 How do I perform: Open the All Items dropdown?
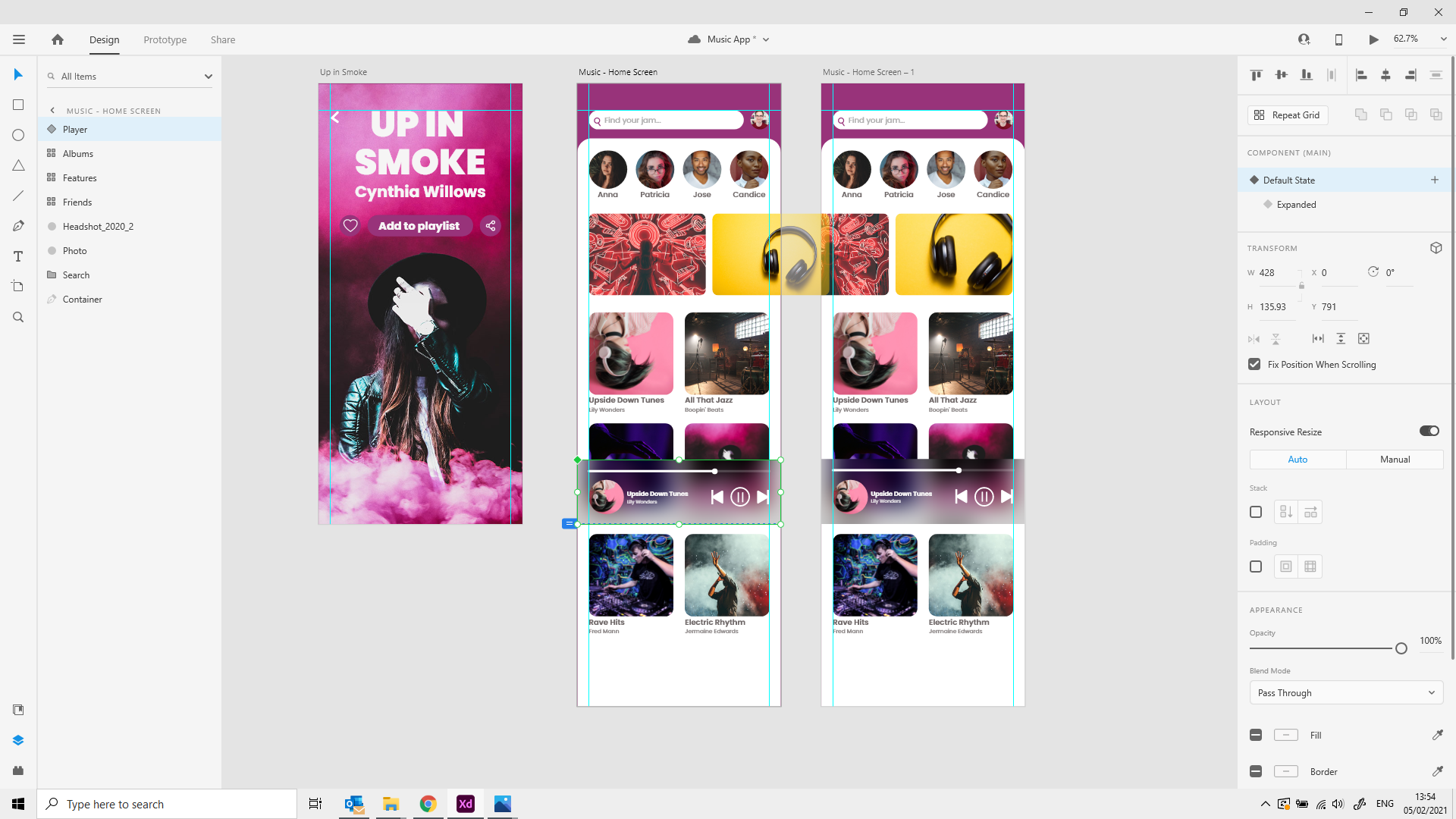coord(207,76)
